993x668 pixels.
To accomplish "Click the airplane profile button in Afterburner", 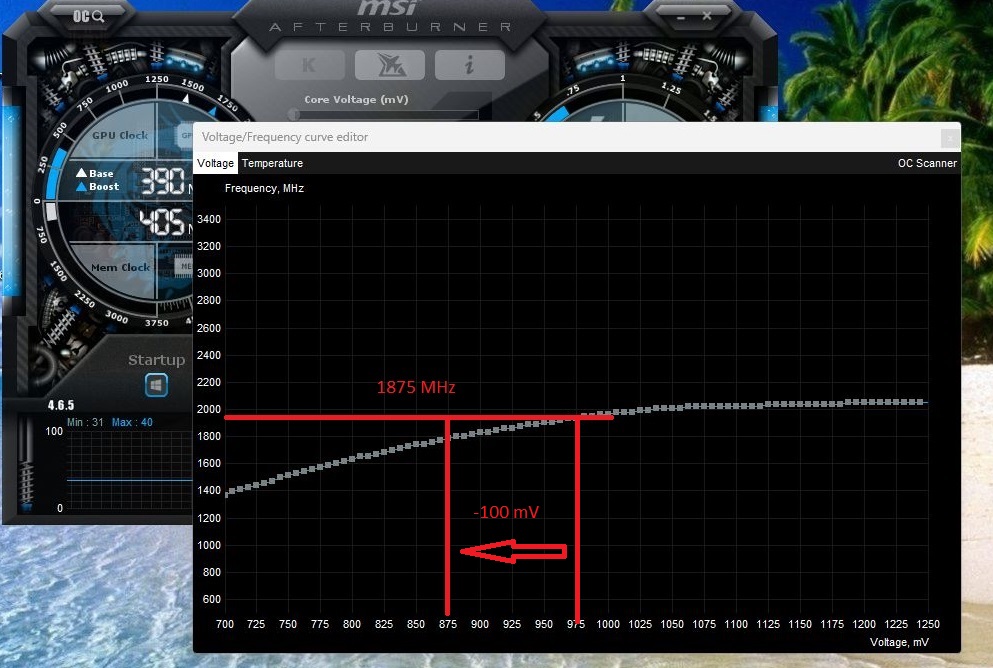I will [389, 65].
